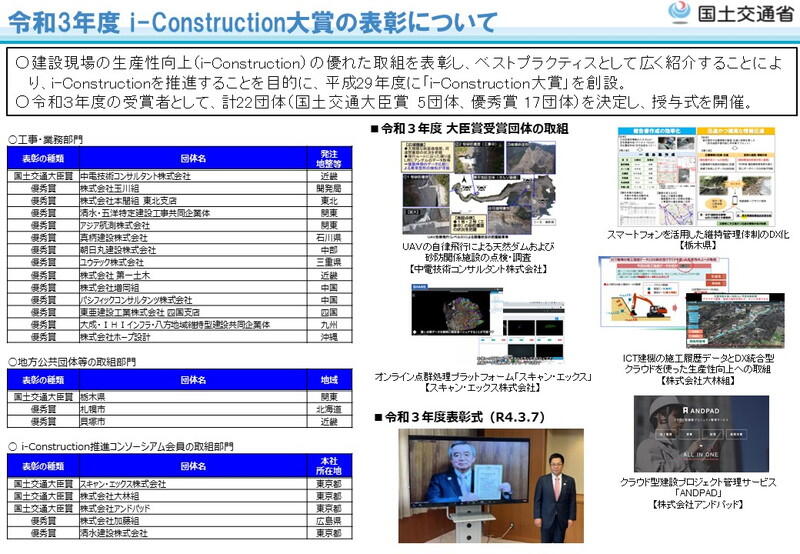This screenshot has width=800, height=554.
Task: Select the 株式会社 第一土木 cell
Action: tap(193, 275)
